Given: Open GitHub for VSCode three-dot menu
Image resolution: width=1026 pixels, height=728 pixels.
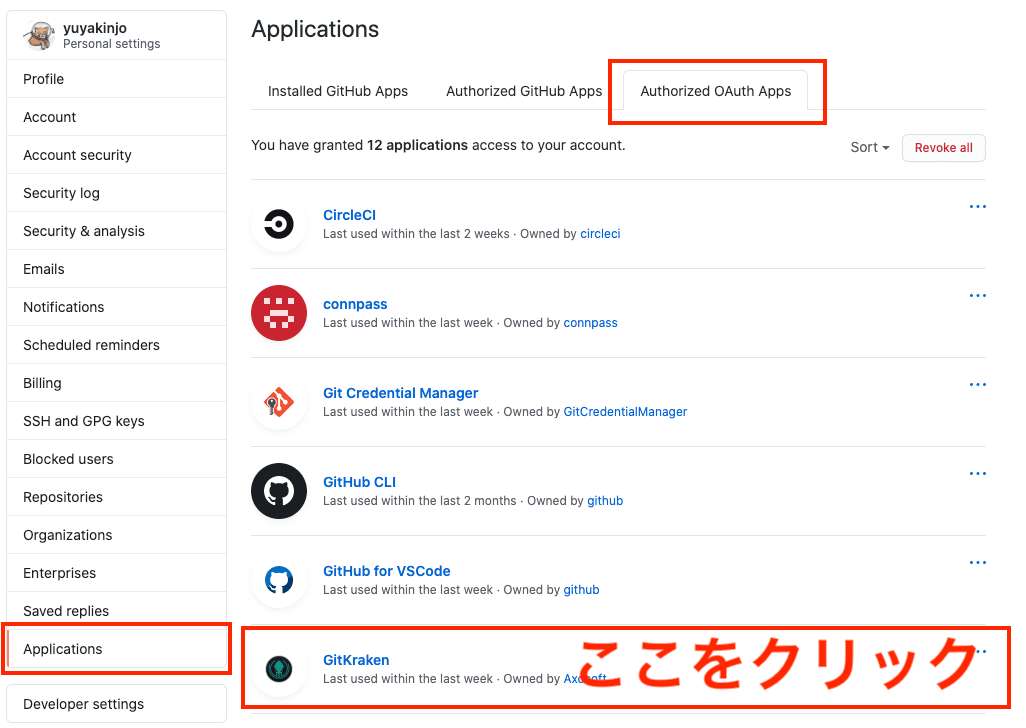Looking at the screenshot, I should pyautogui.click(x=977, y=563).
